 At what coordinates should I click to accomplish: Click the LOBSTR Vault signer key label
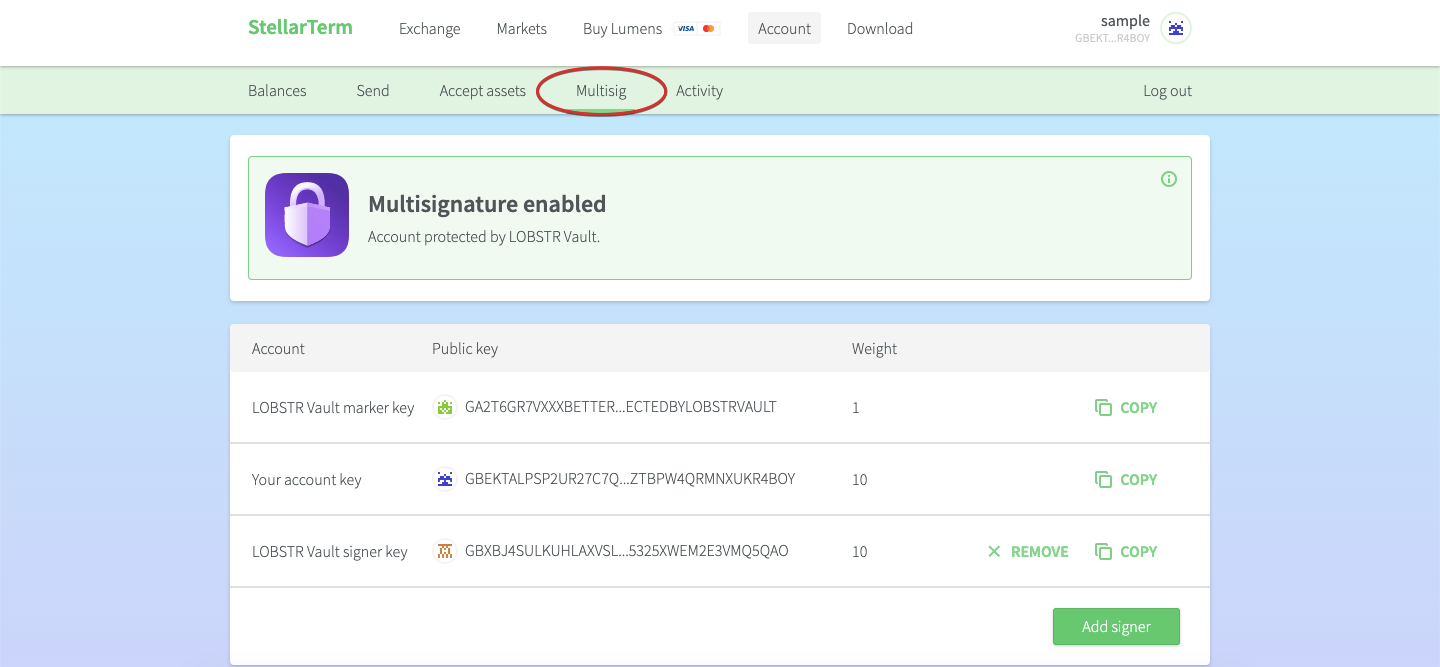(x=330, y=552)
